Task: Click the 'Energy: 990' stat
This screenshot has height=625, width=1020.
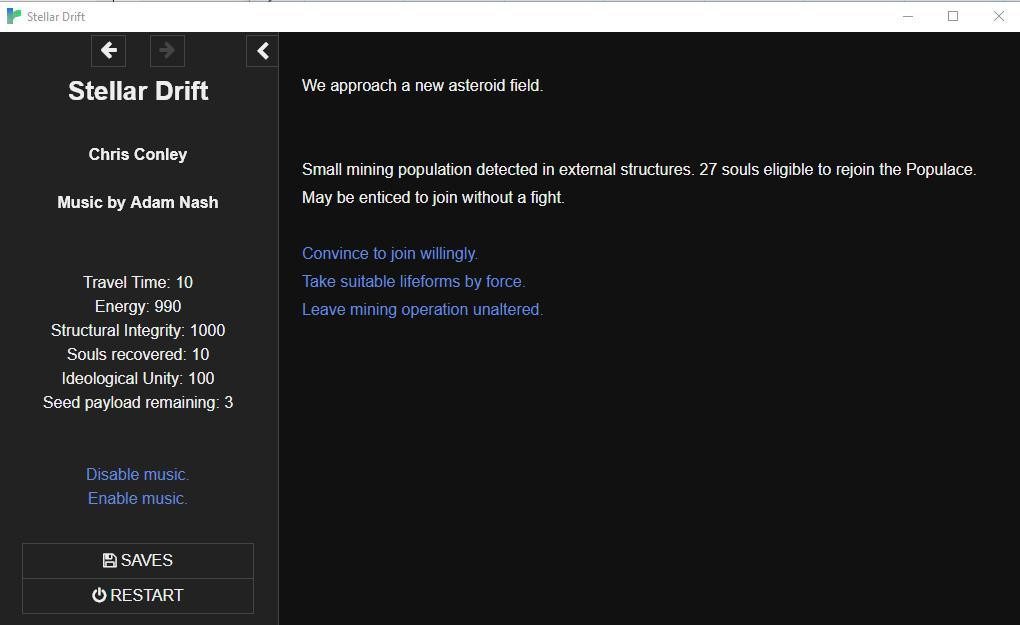Action: [138, 306]
